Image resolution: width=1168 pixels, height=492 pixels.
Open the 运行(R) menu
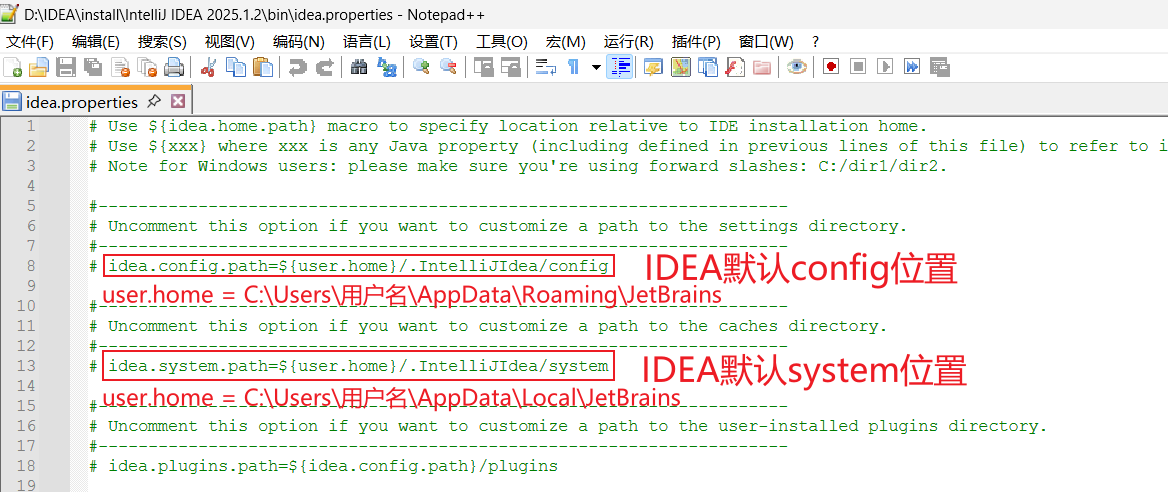point(628,42)
